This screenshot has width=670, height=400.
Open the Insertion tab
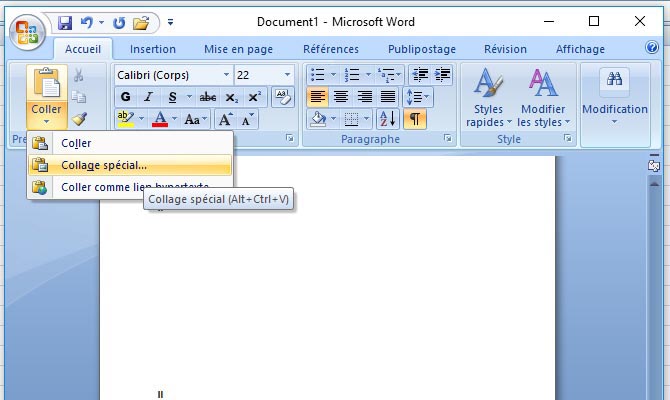tap(153, 49)
